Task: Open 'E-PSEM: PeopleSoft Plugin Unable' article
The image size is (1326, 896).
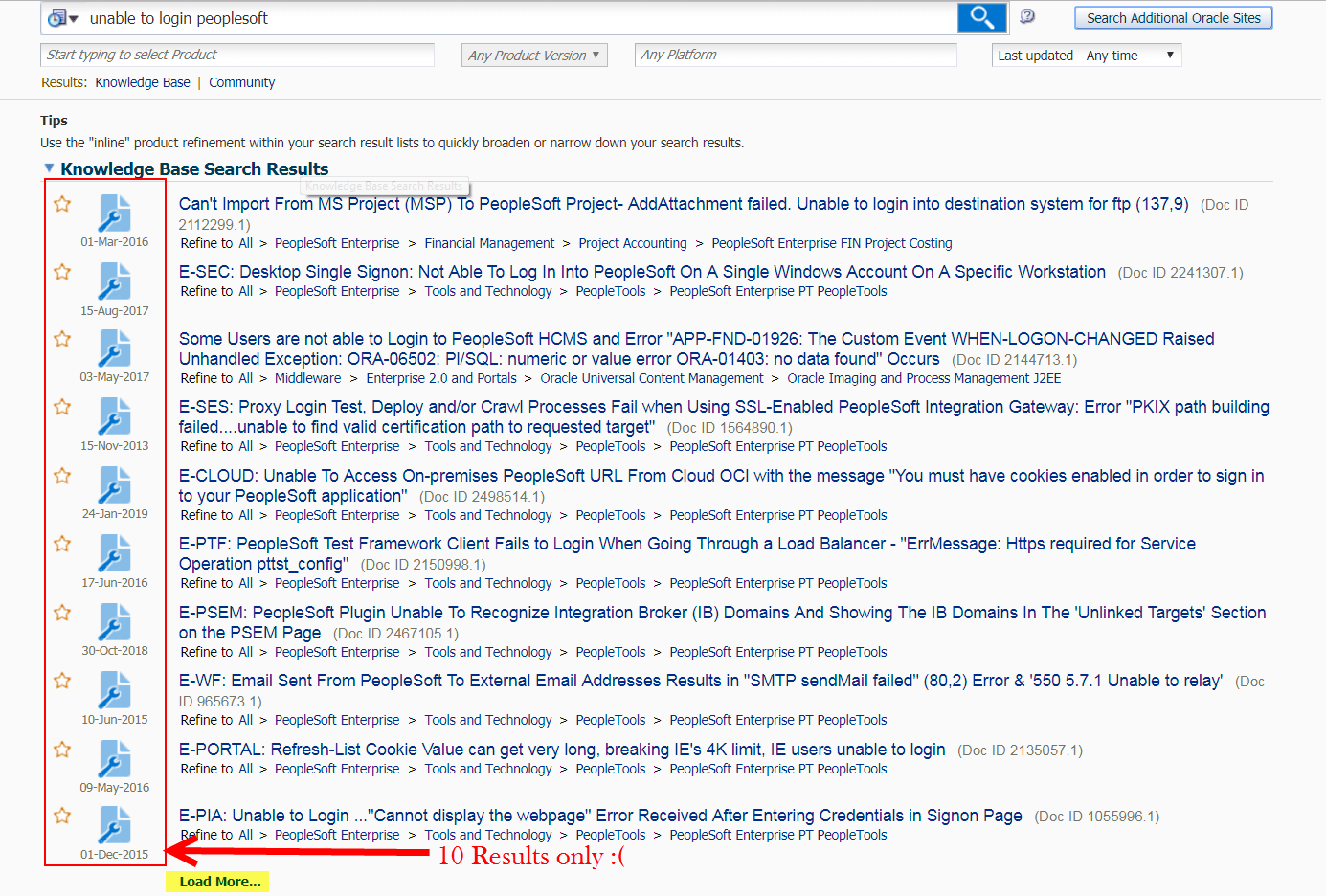Action: pyautogui.click(x=722, y=622)
